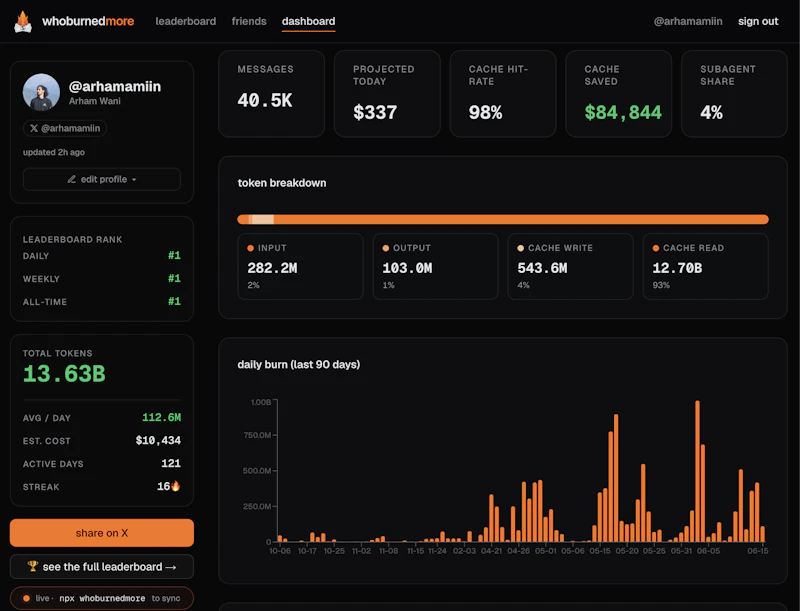Click the CACHE READ legend color dot
Image resolution: width=800 pixels, height=611 pixels.
click(x=656, y=248)
